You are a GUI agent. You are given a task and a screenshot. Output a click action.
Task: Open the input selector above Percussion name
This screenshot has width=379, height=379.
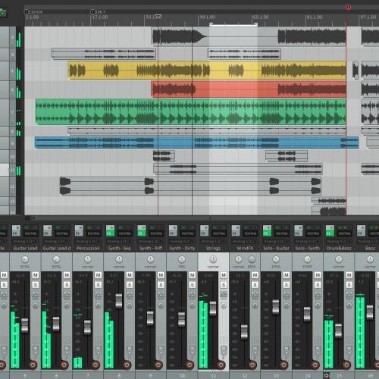(x=88, y=241)
